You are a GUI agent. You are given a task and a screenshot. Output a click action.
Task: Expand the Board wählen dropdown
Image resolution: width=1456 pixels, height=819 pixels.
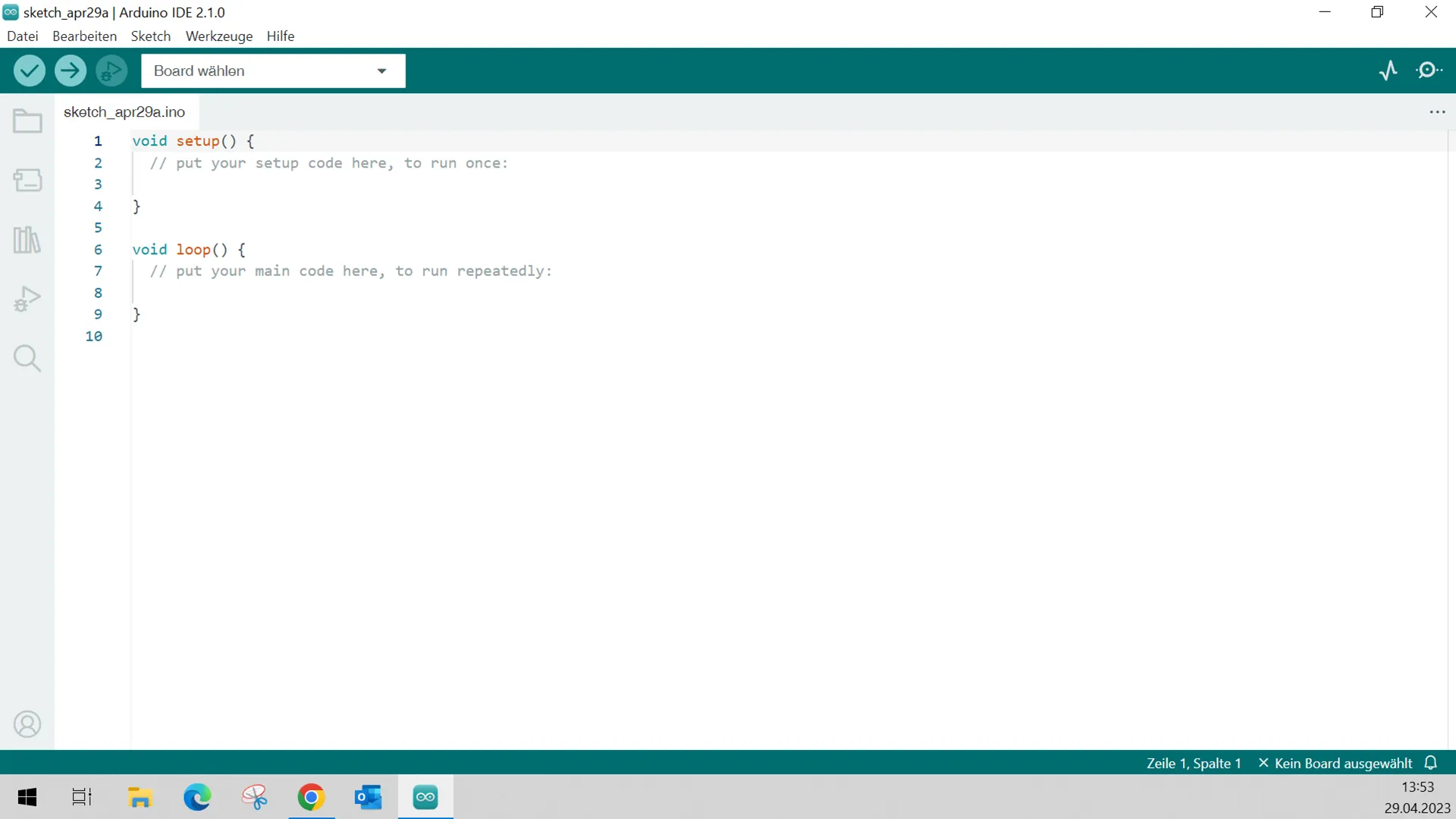click(273, 71)
